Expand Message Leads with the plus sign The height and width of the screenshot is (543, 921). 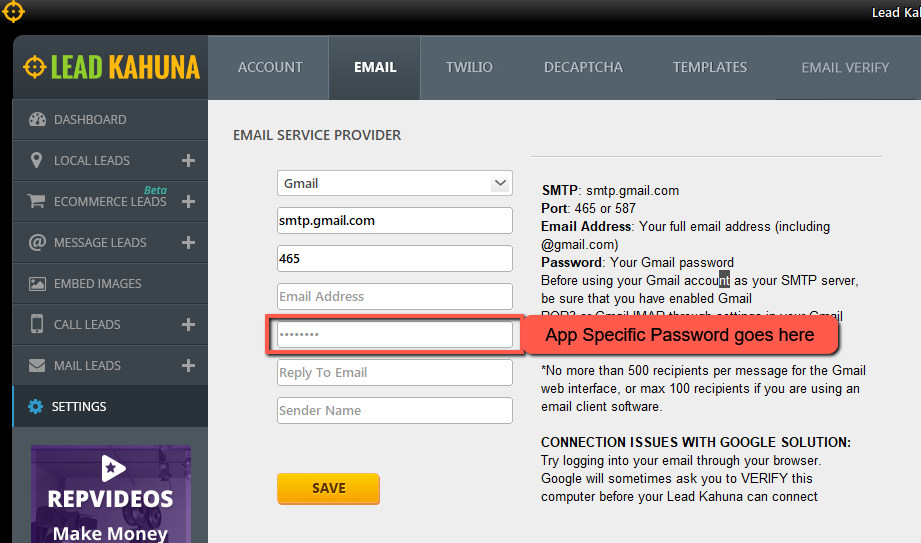188,243
